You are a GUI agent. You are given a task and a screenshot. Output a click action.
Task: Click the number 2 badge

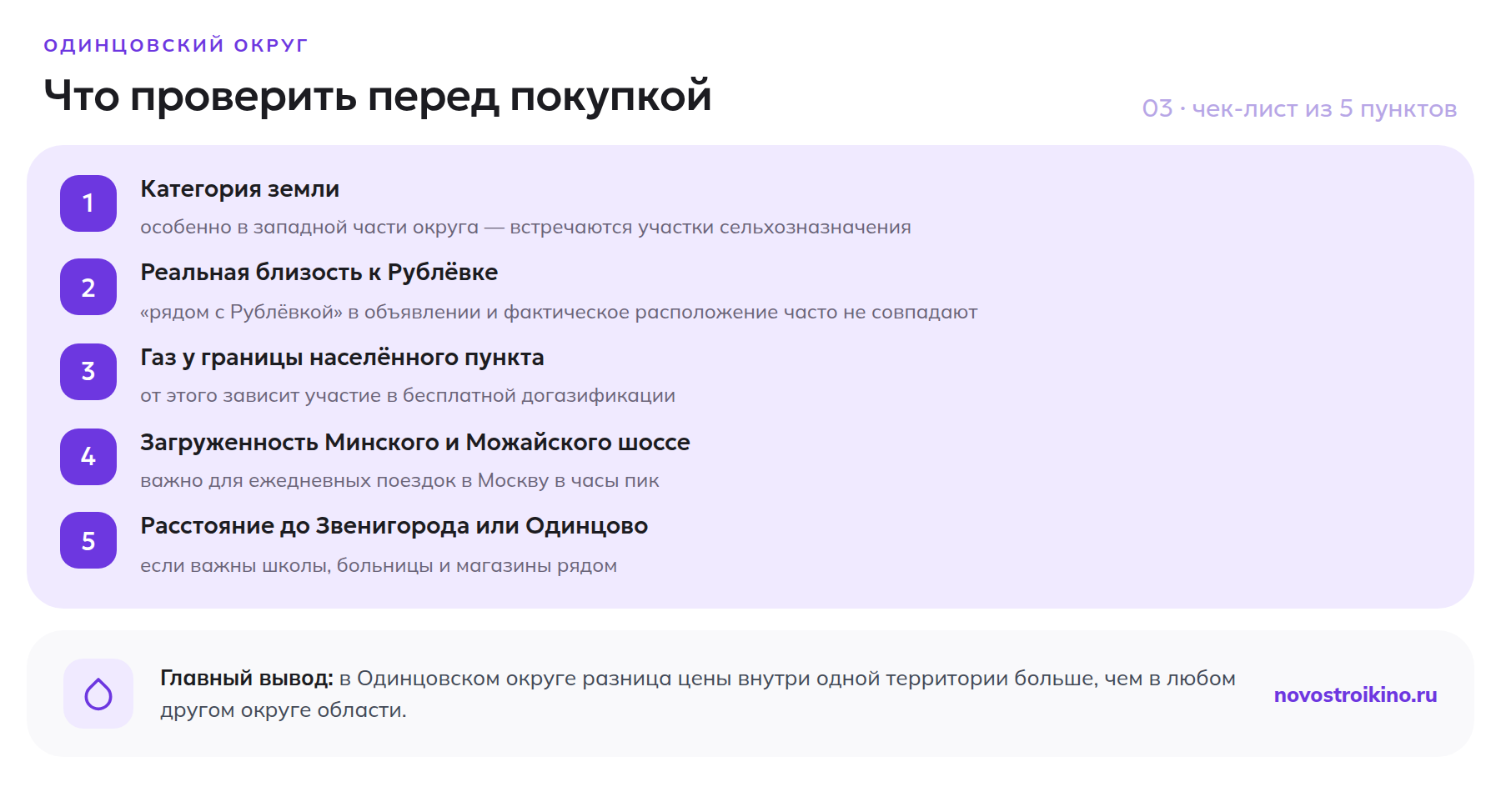pos(88,287)
